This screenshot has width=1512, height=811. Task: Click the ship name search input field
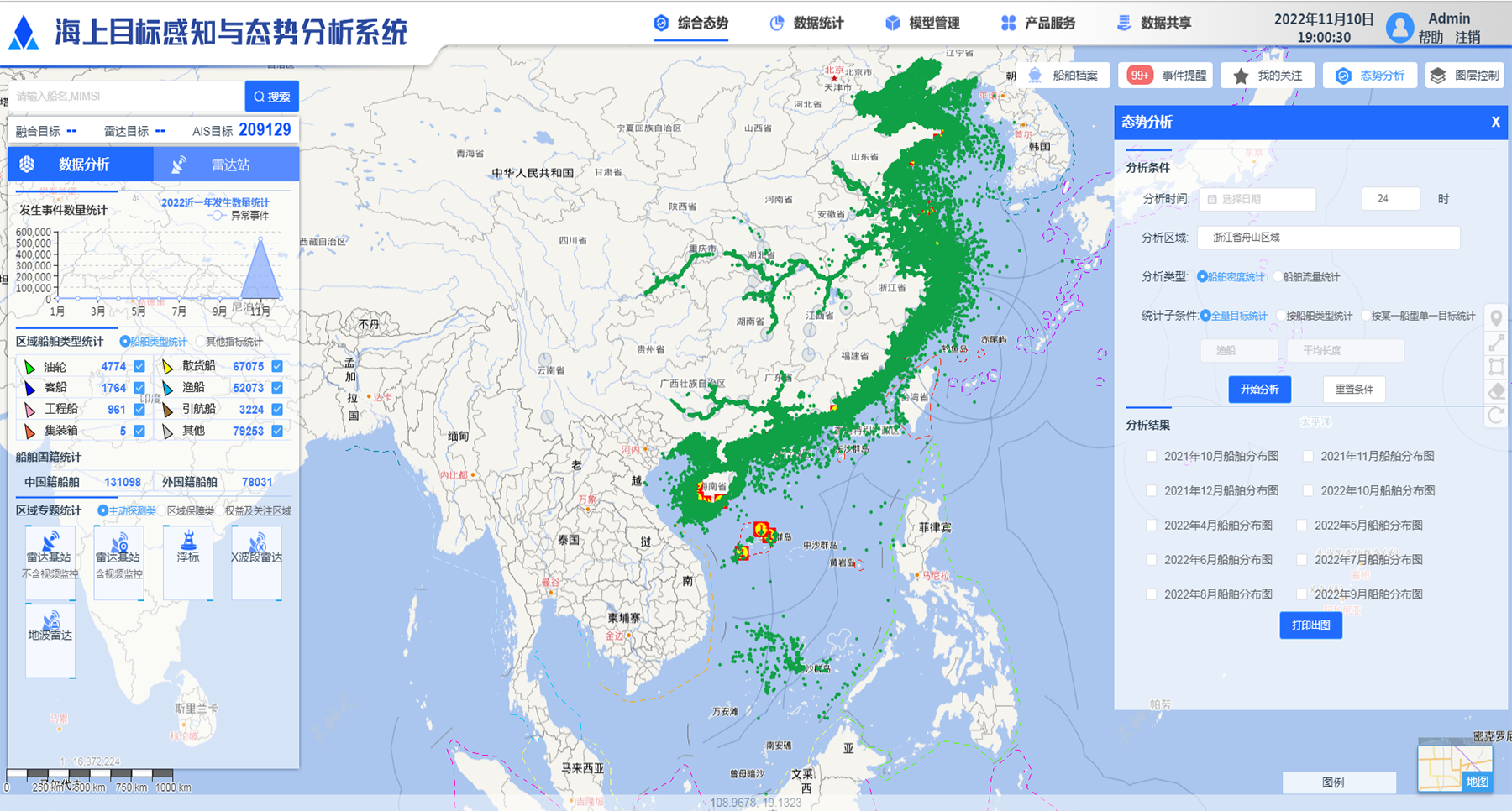[126, 97]
